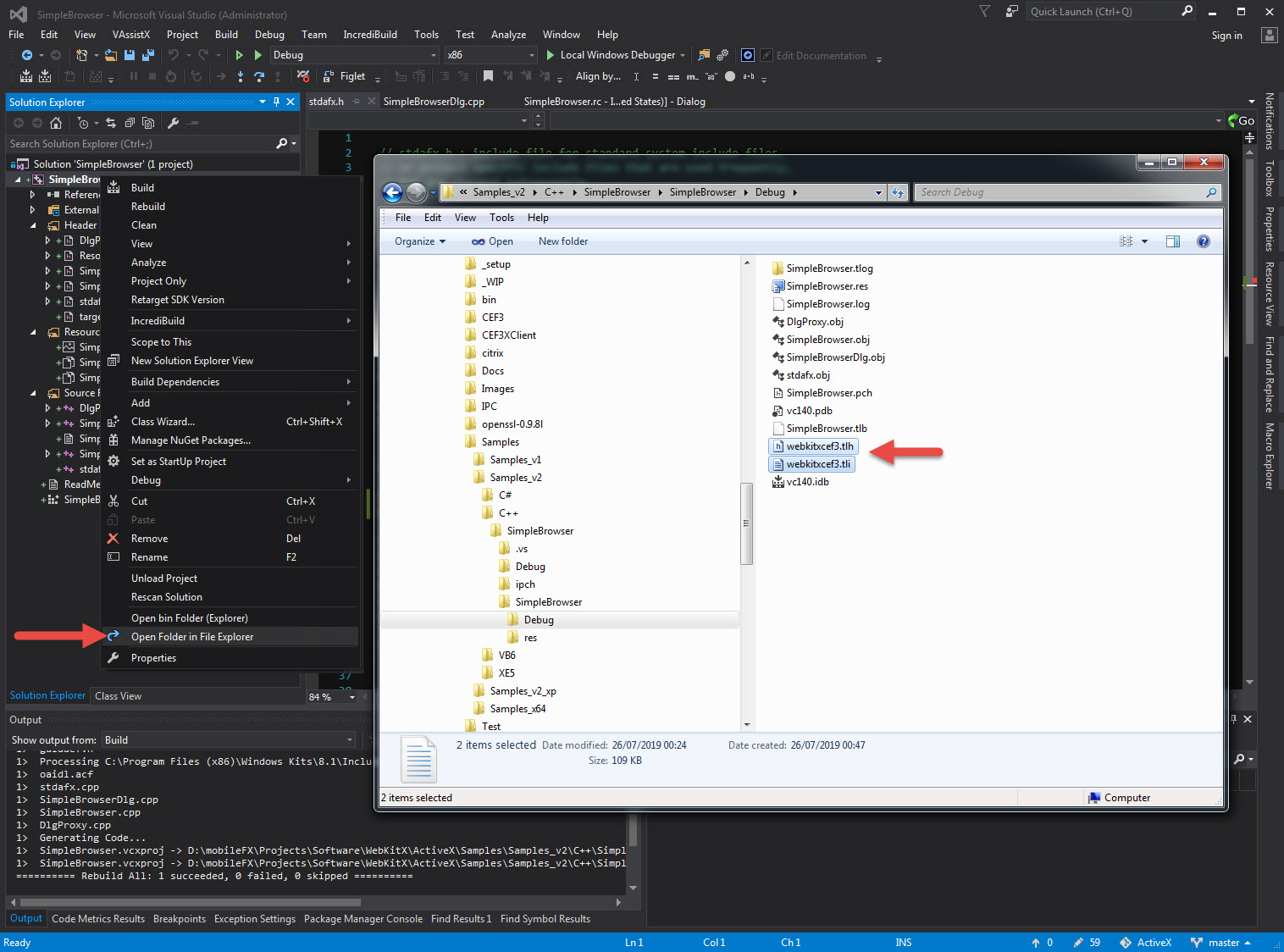The image size is (1284, 952).
Task: Click the account avatar icon by Sign in
Action: (1269, 35)
